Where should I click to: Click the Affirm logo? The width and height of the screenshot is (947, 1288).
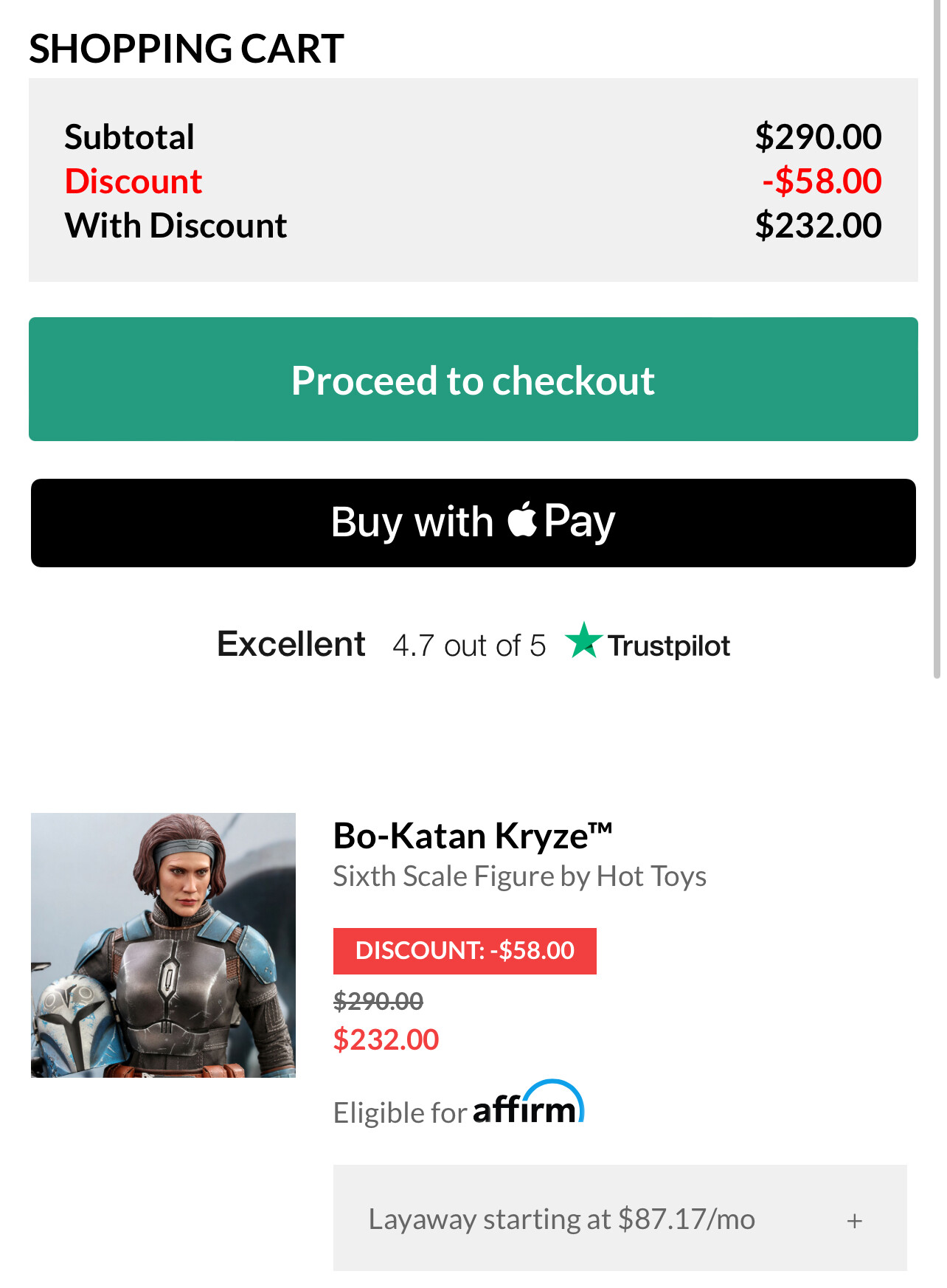[x=528, y=1104]
